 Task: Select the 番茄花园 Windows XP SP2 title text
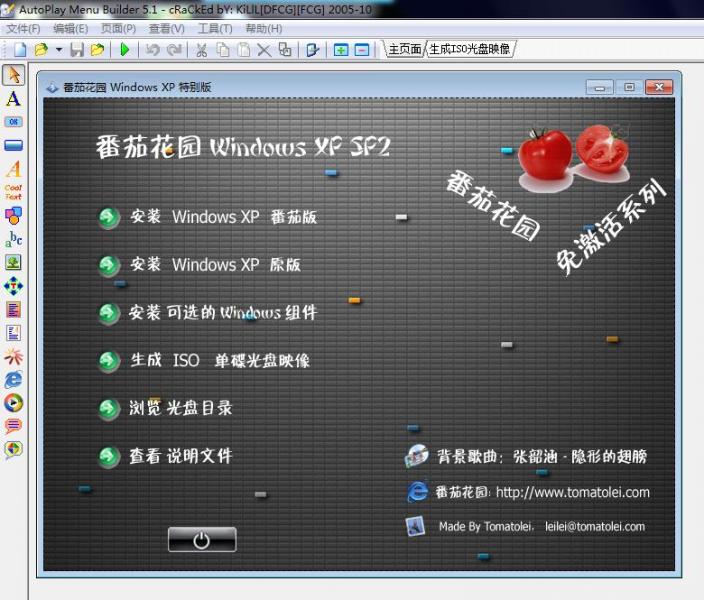(243, 146)
